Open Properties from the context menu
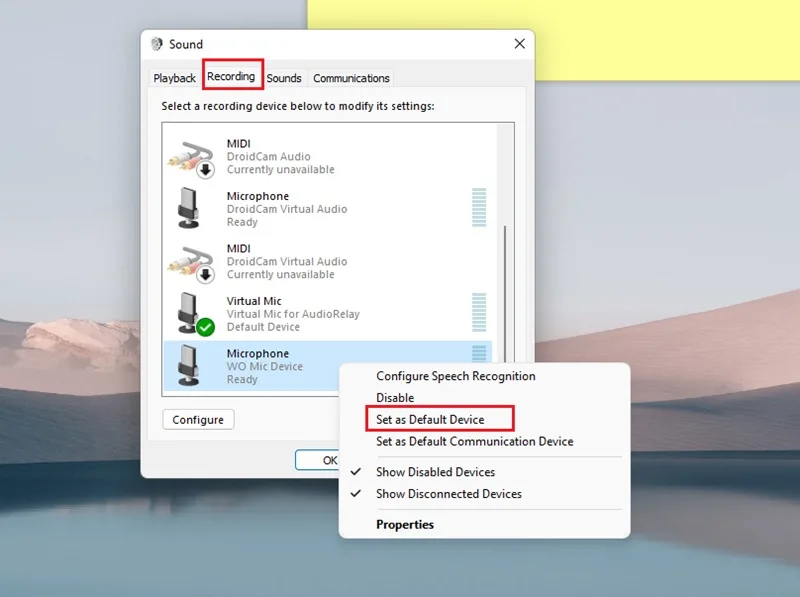Screen dimensions: 800x597 [405, 525]
